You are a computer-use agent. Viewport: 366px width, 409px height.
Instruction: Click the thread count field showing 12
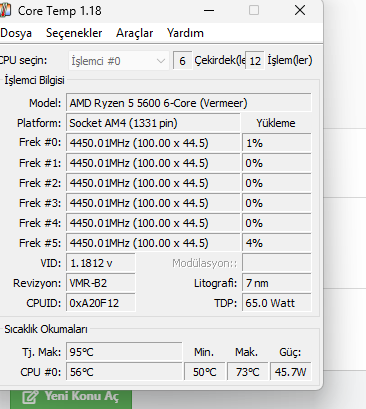pos(255,61)
